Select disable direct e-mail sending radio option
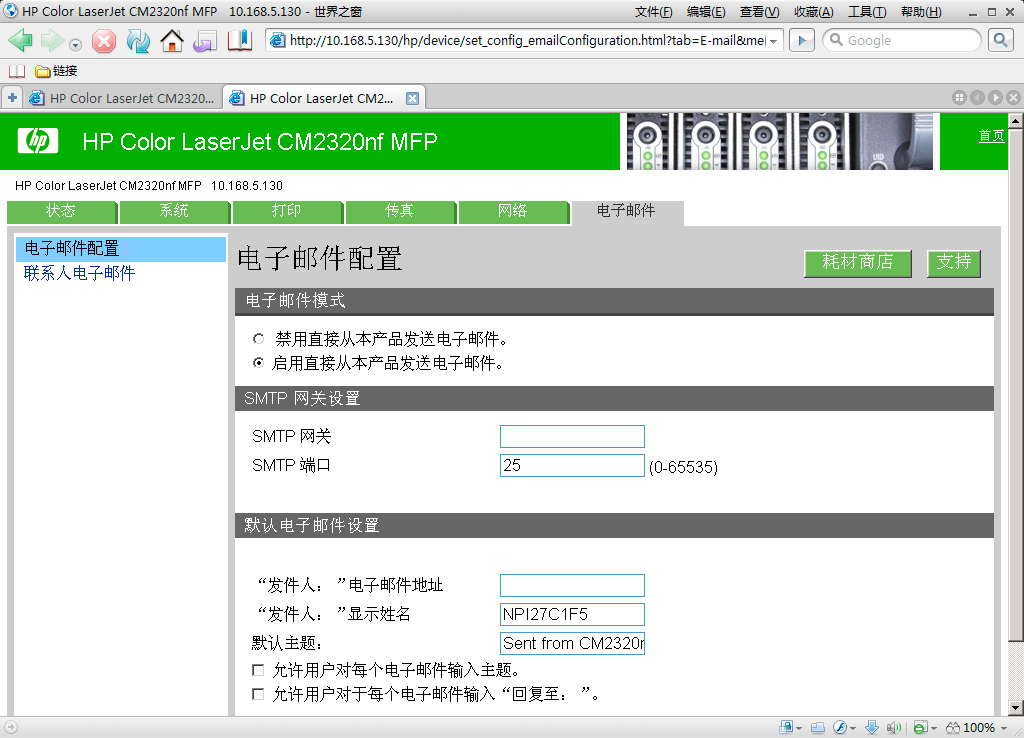This screenshot has width=1024, height=738. pos(259,339)
